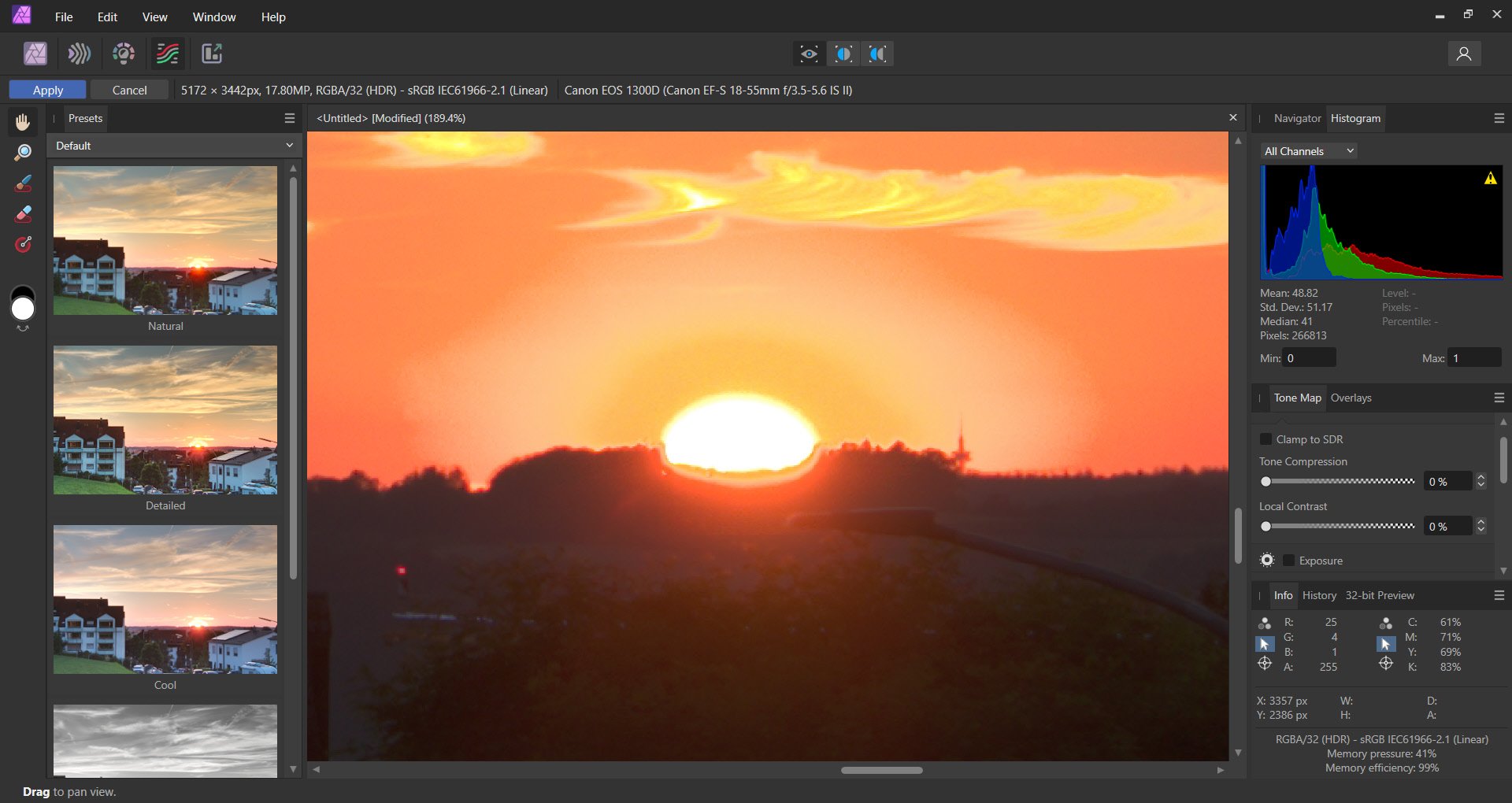
Task: Click the Exposure reset gear icon
Action: pos(1267,560)
